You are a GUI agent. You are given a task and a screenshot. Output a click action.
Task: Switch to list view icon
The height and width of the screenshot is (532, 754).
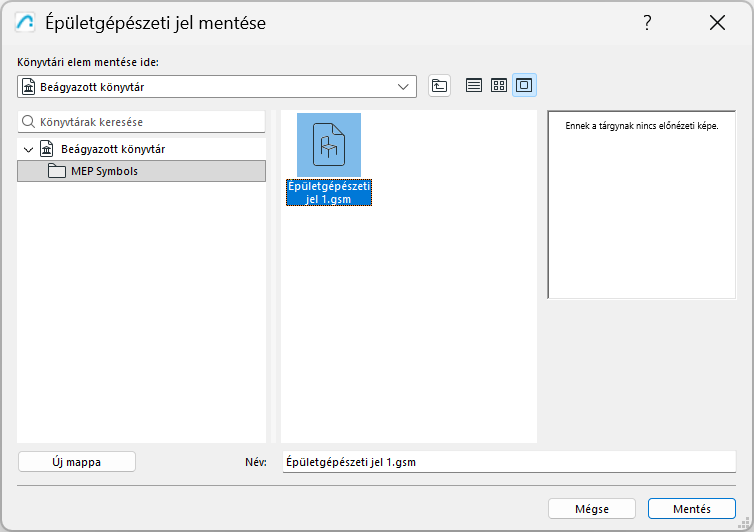click(474, 86)
